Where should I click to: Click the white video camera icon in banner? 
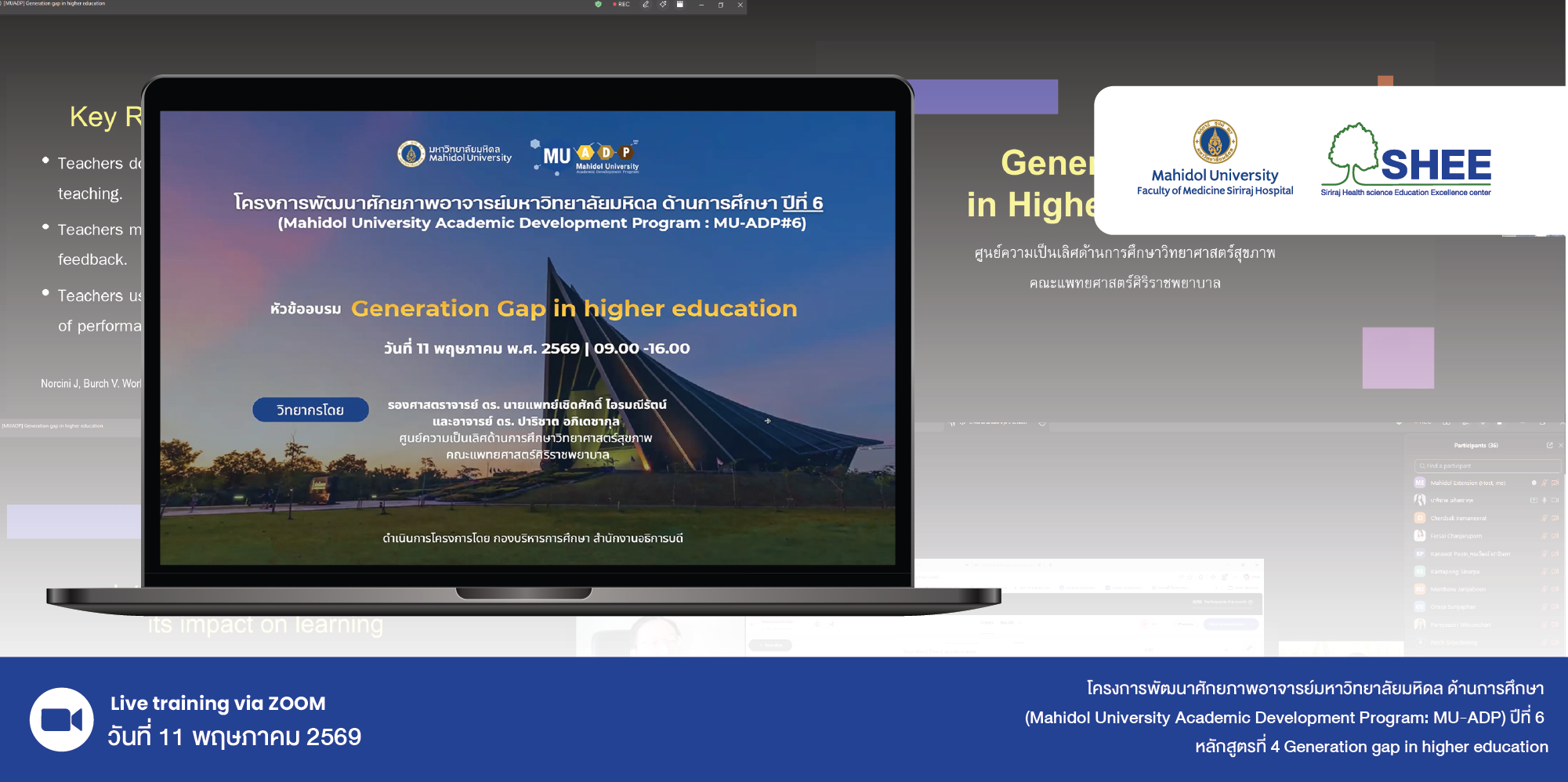pyautogui.click(x=62, y=719)
